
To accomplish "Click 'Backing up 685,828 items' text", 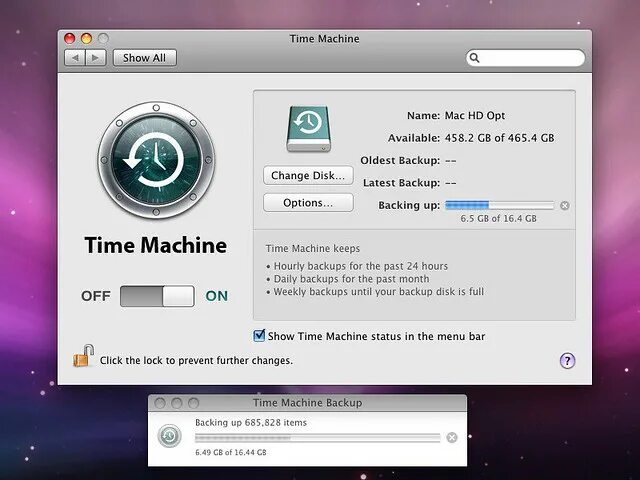I will pos(251,422).
